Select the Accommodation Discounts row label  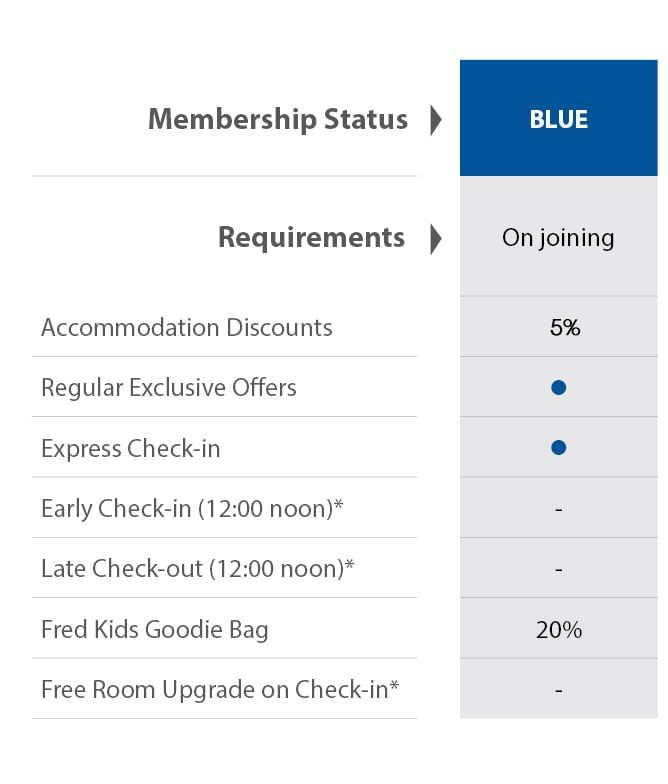186,328
